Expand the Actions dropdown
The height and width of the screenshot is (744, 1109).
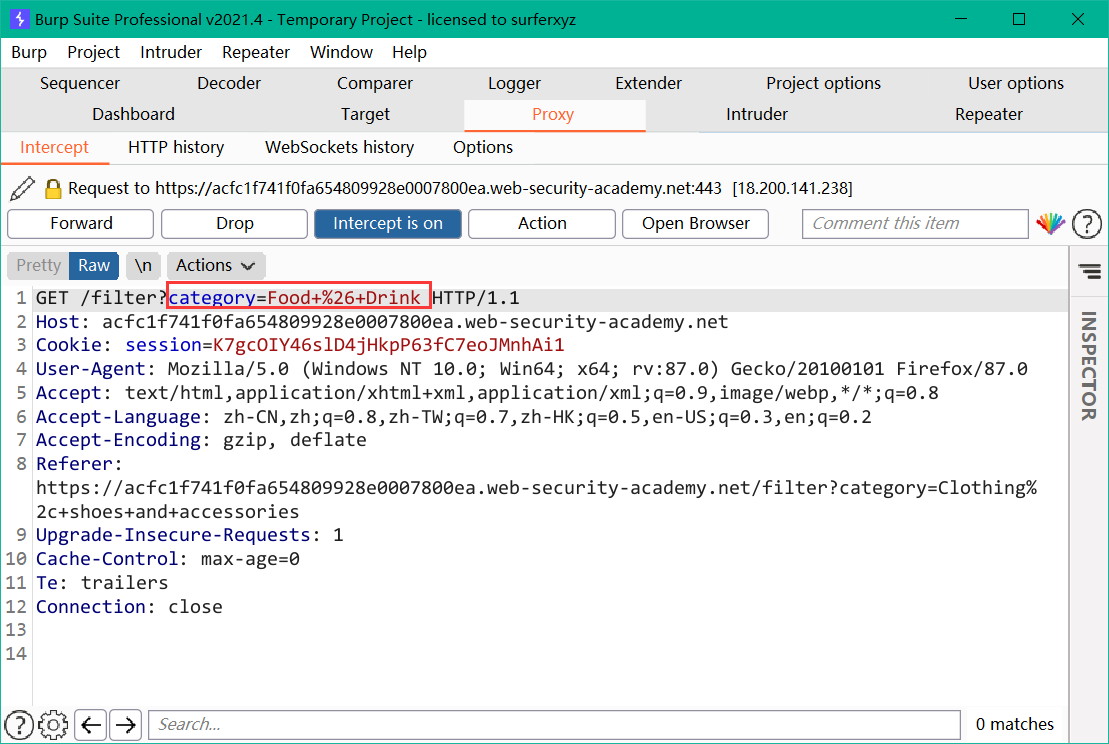tap(216, 265)
